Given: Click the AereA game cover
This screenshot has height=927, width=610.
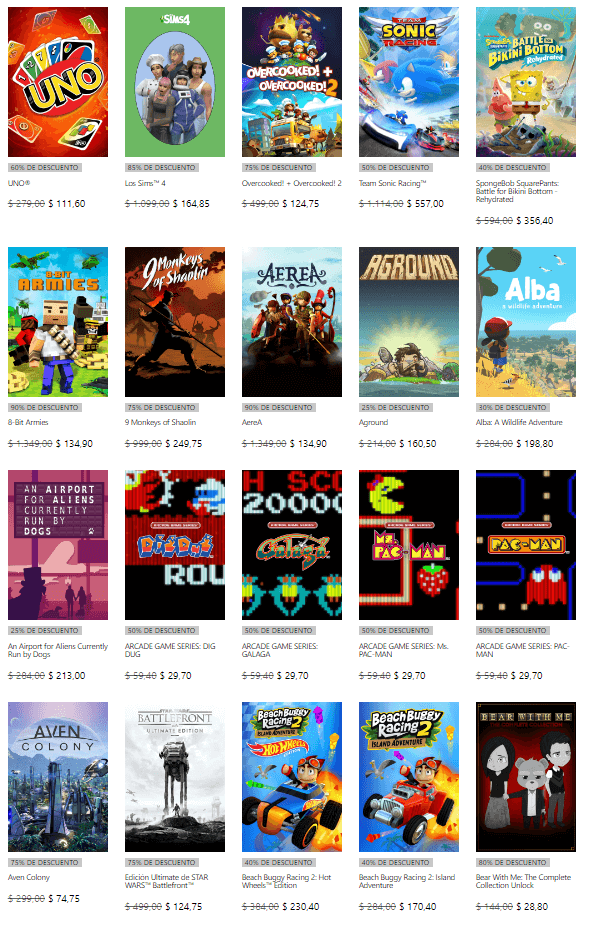Looking at the screenshot, I should click(292, 322).
